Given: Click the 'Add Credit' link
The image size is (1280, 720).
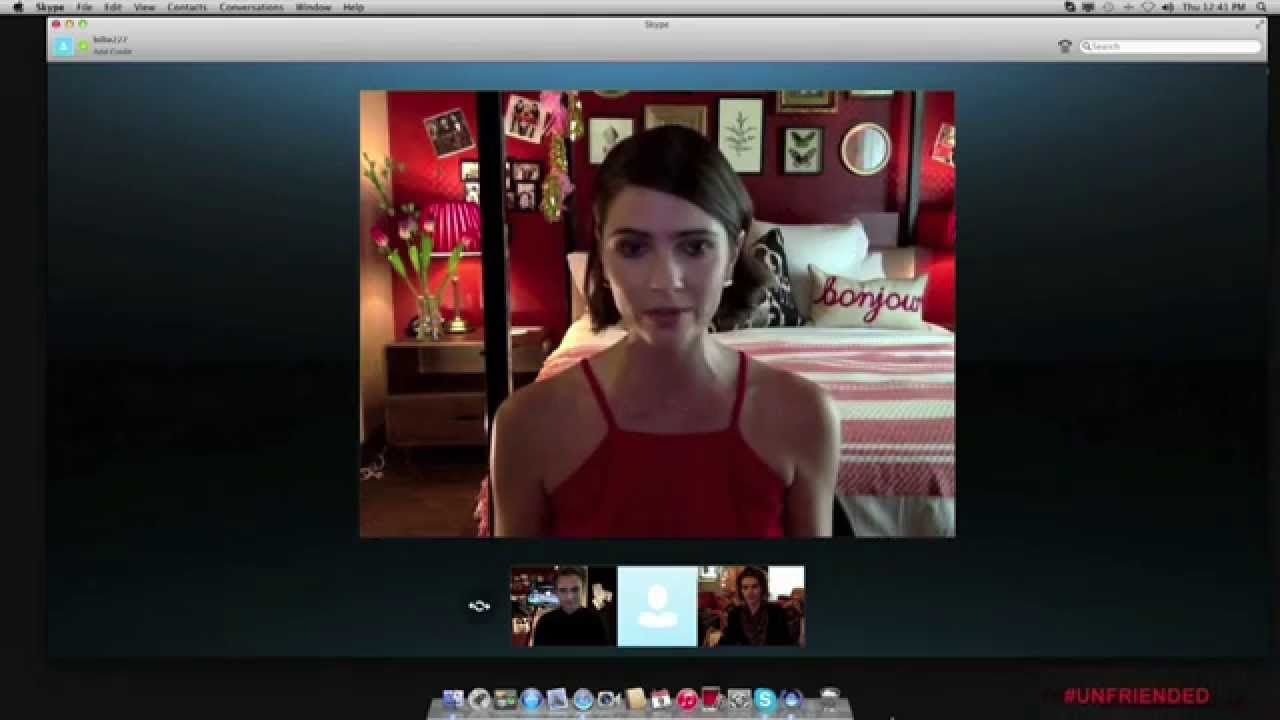Looking at the screenshot, I should 112,52.
